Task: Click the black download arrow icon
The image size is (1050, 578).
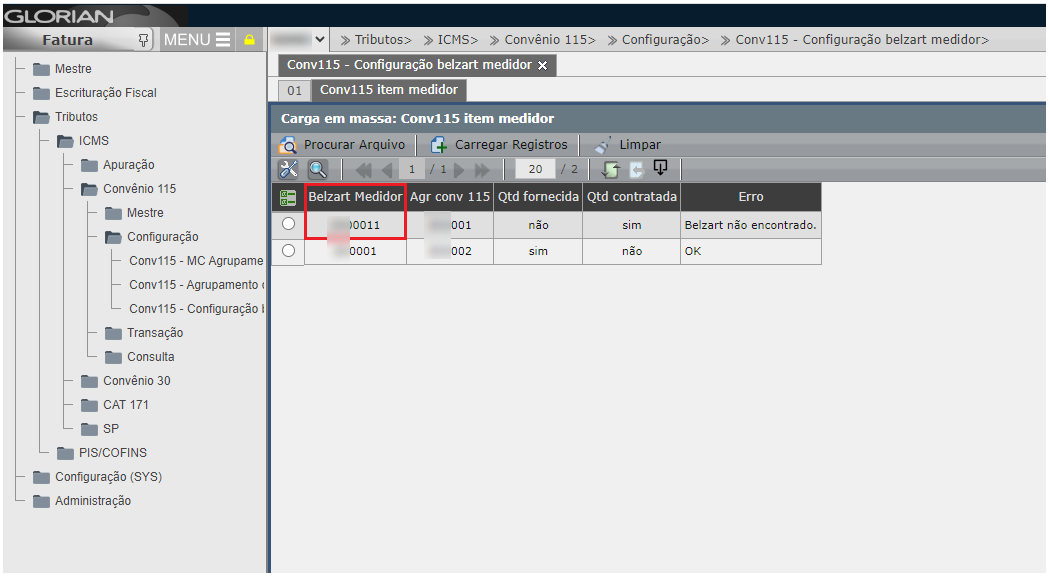Action: (660, 168)
